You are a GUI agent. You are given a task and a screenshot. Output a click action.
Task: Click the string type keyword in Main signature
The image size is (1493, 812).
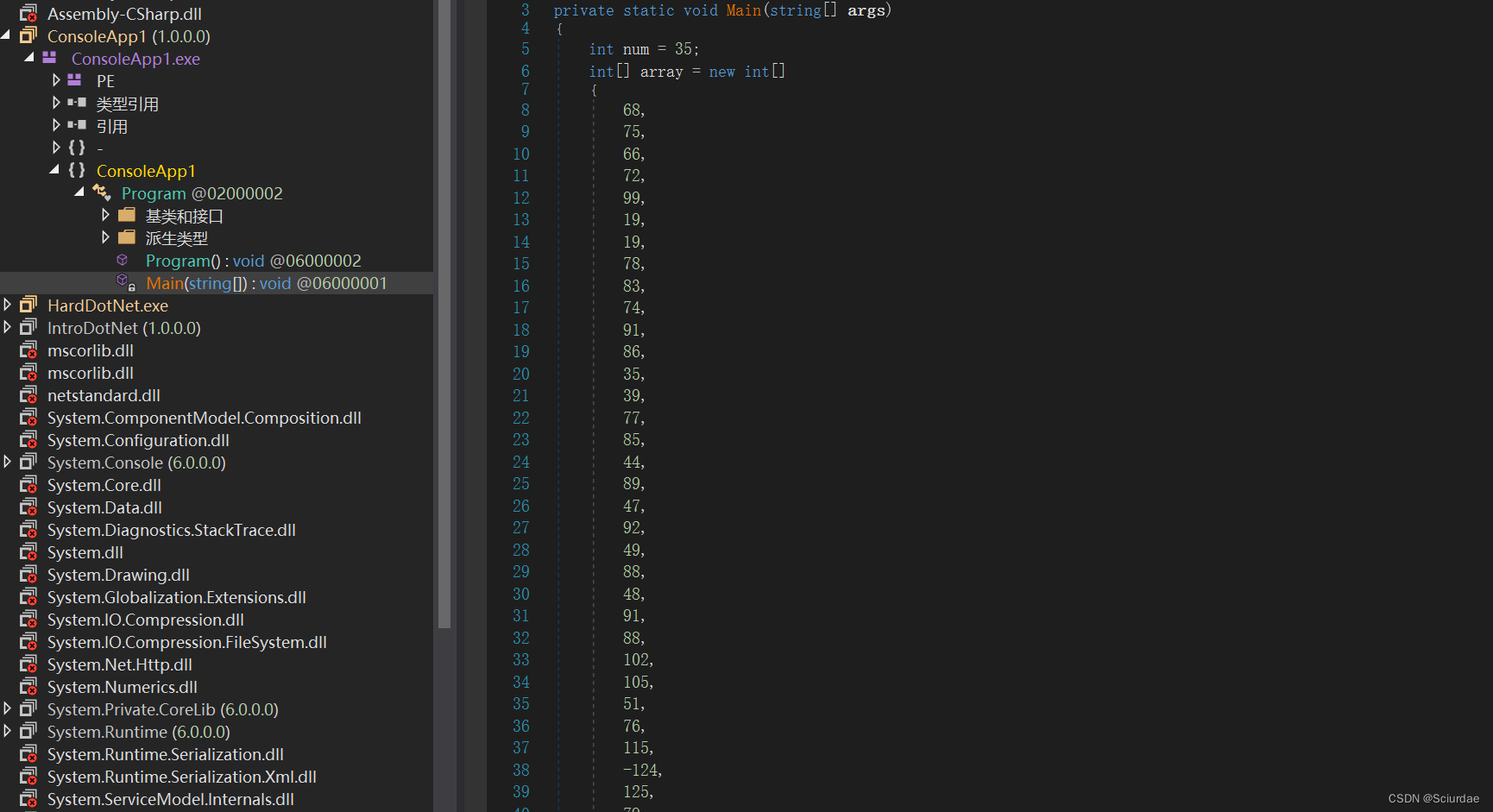796,10
